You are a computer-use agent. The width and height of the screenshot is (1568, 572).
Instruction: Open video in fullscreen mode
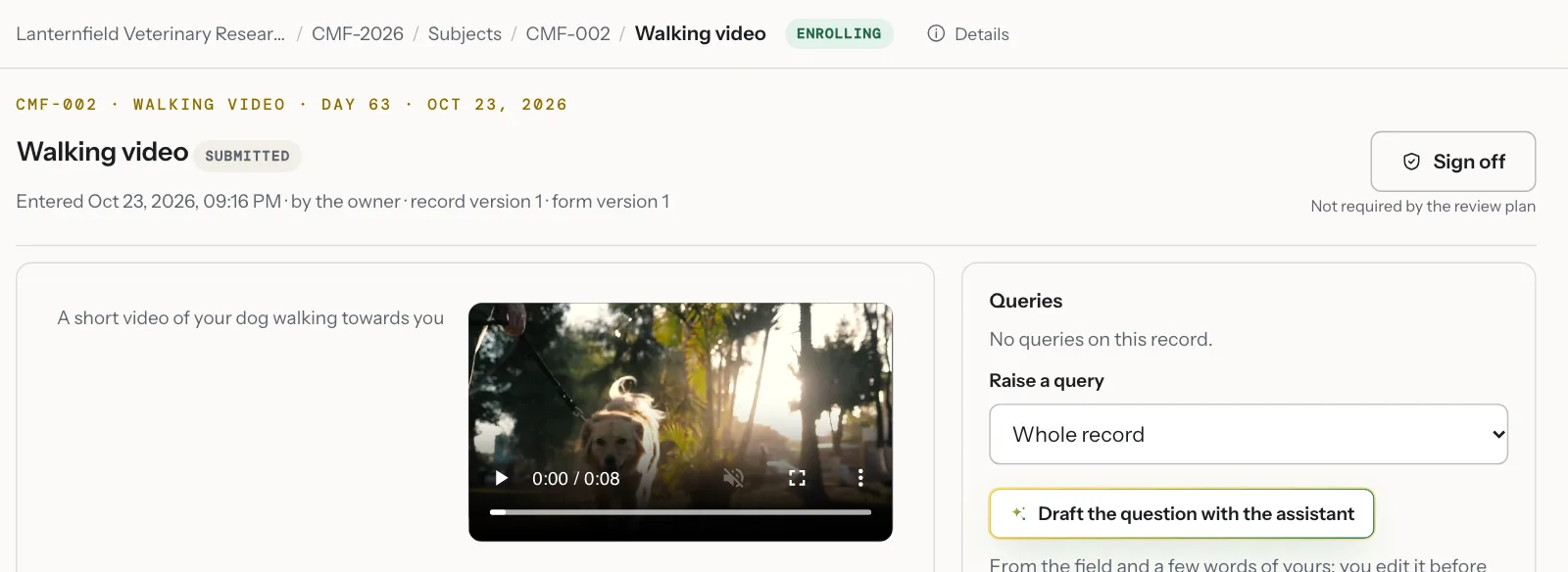[x=797, y=478]
